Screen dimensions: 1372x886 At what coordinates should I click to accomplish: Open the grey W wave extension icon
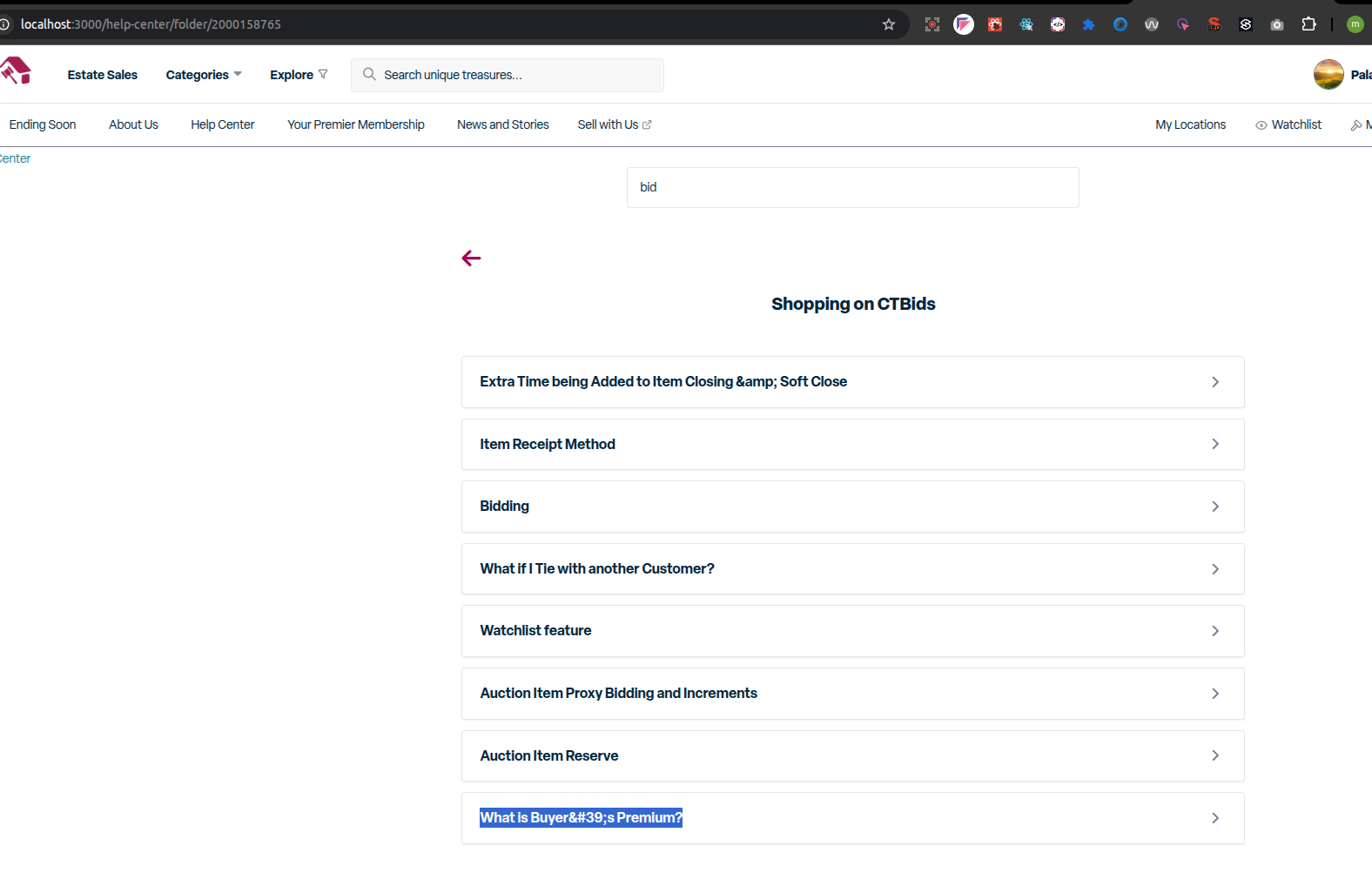tap(1152, 24)
